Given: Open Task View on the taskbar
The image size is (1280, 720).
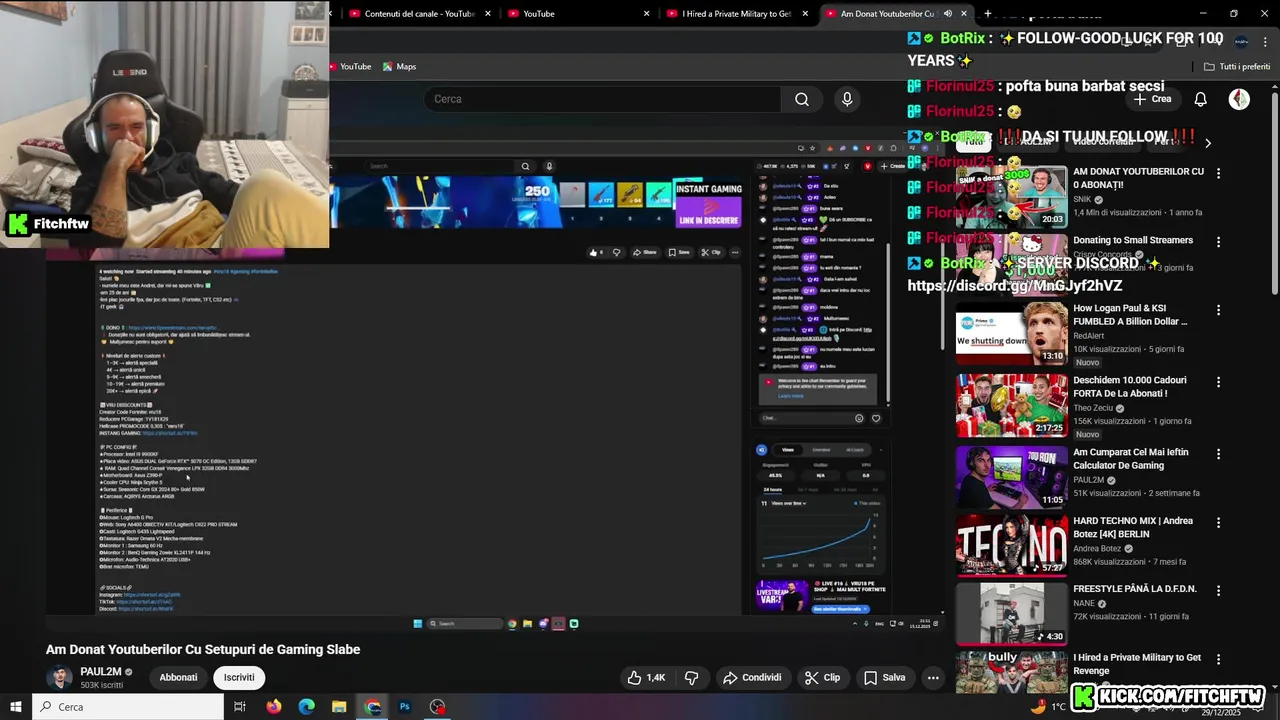Looking at the screenshot, I should pos(240,707).
